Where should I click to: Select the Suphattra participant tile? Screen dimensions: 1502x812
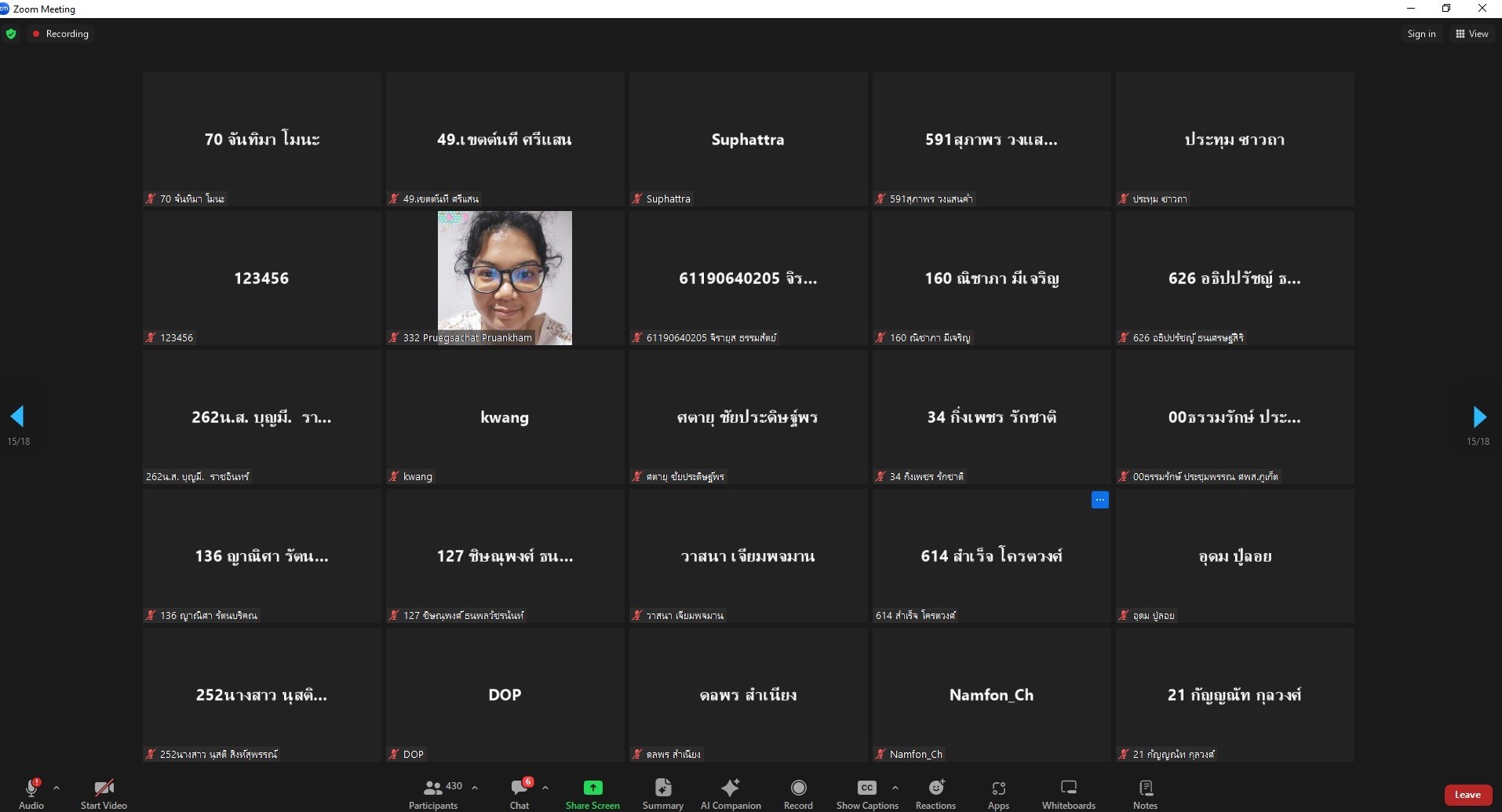pos(748,139)
